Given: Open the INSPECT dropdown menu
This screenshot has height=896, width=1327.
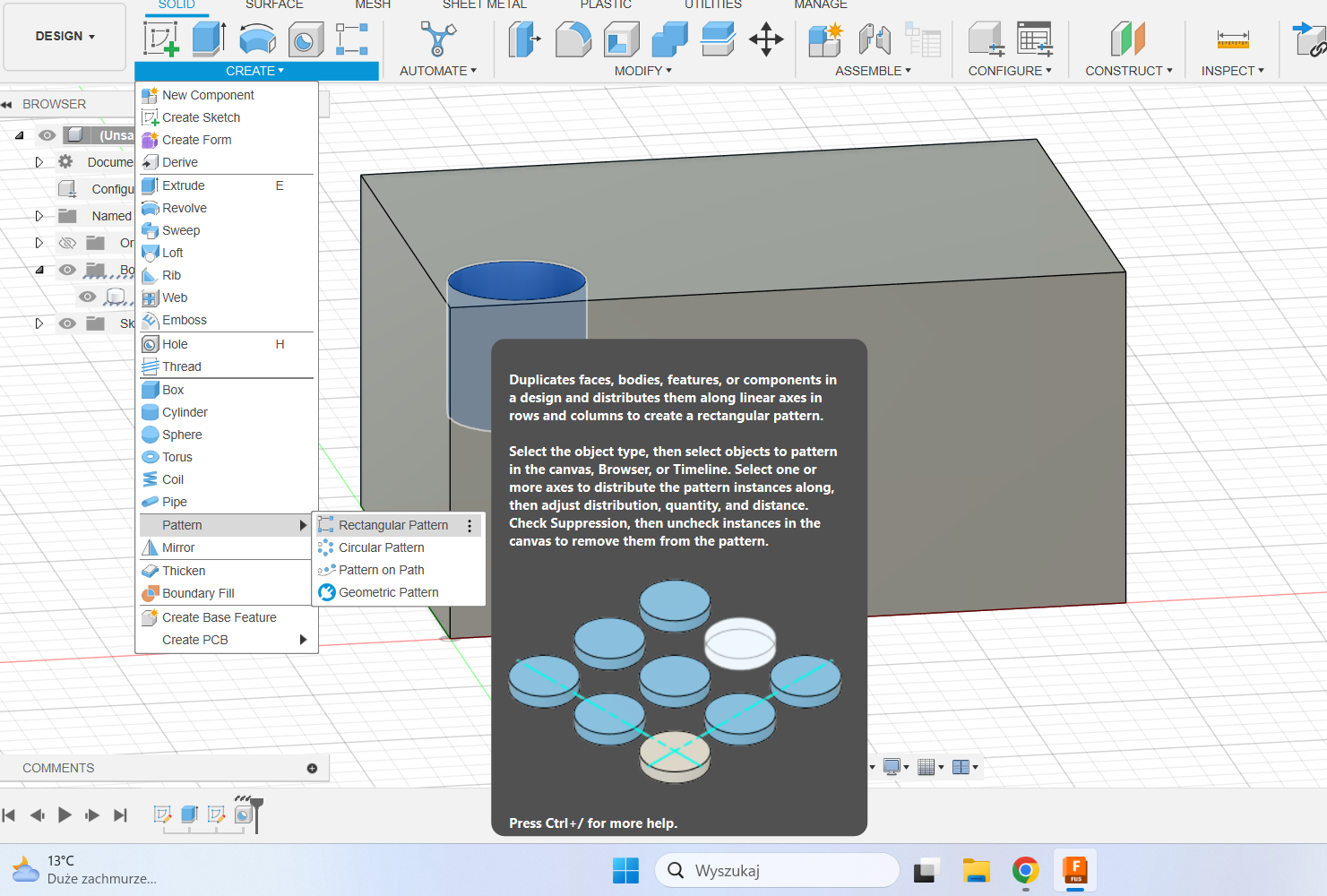Looking at the screenshot, I should 1232,71.
